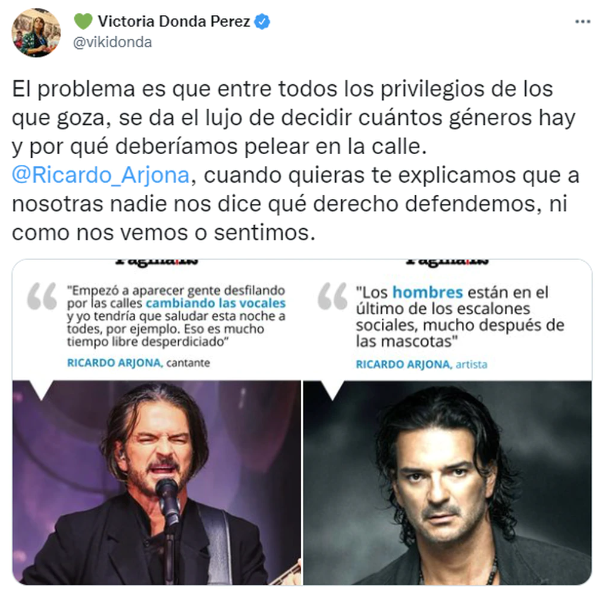Click the tweet body text

click(x=295, y=161)
